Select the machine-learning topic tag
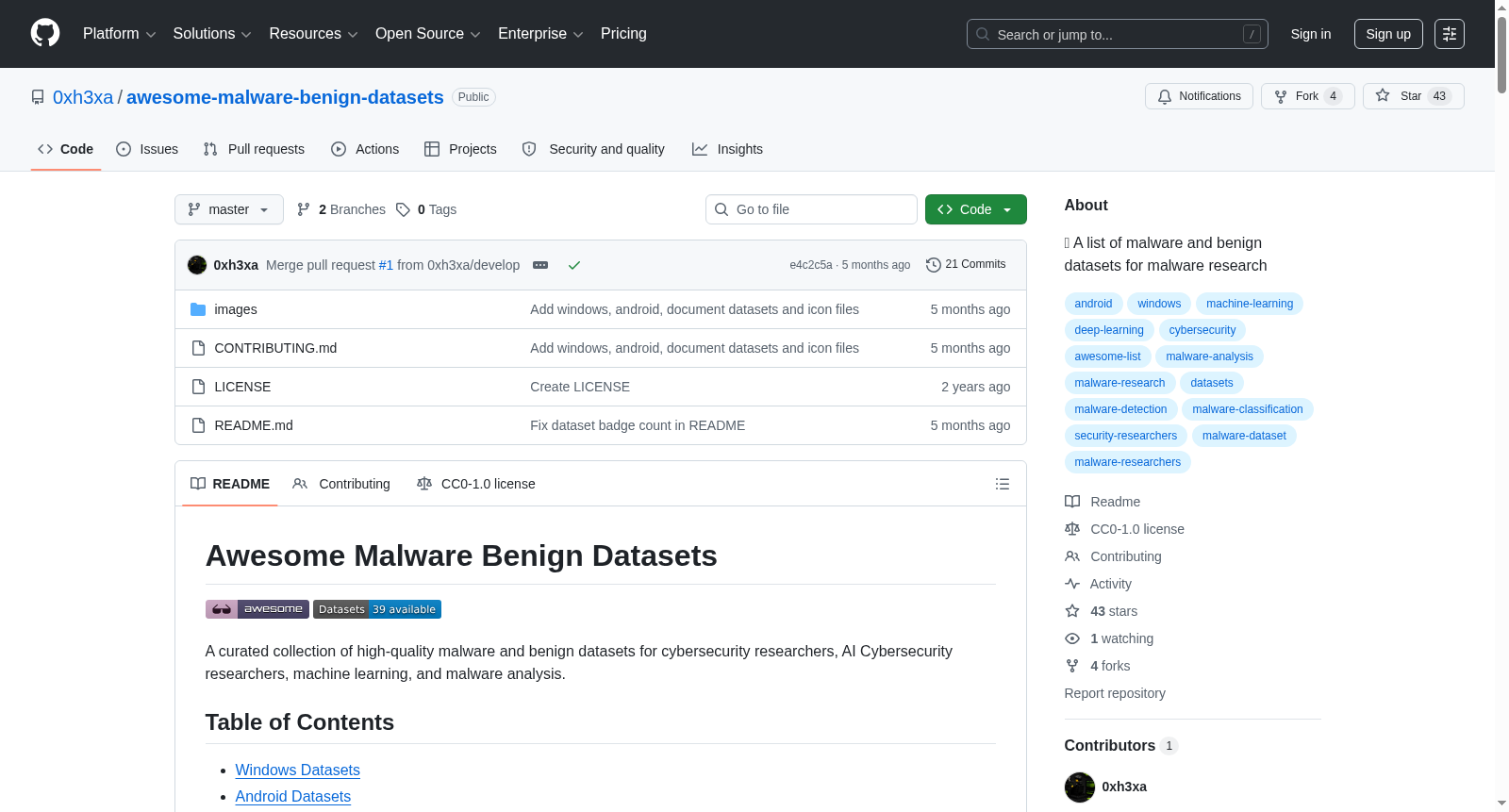The image size is (1509, 812). [x=1250, y=304]
